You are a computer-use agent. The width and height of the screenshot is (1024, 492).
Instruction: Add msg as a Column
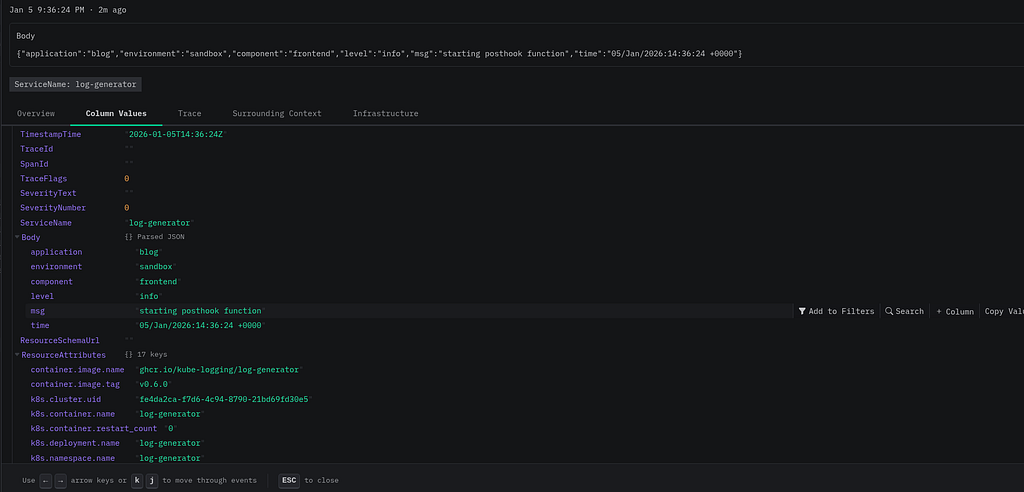(955, 311)
